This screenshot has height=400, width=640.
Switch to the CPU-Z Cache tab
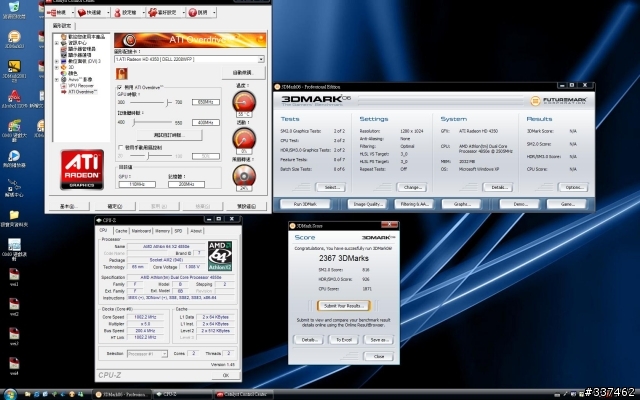coord(121,231)
